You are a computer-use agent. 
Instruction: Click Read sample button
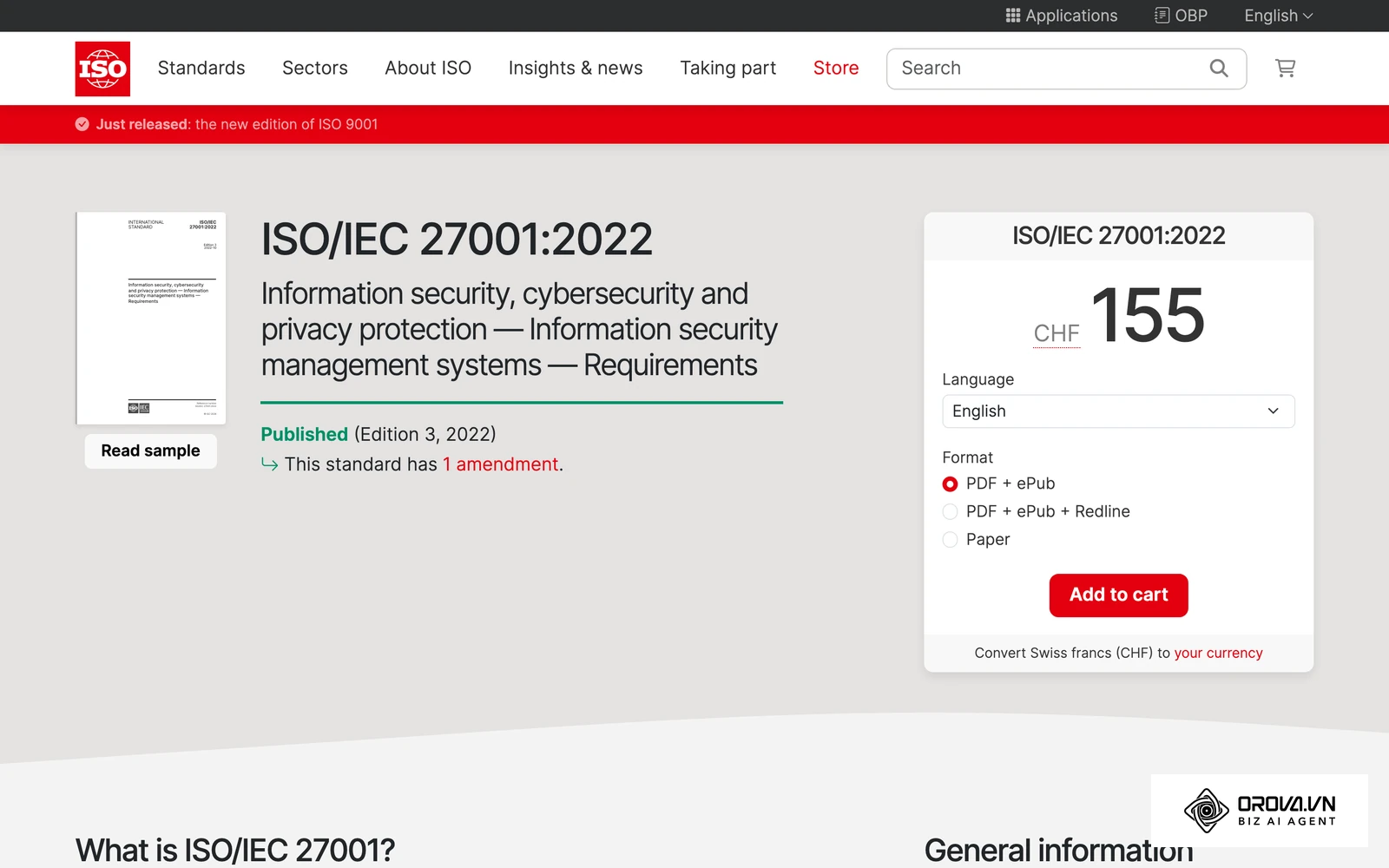(x=150, y=450)
